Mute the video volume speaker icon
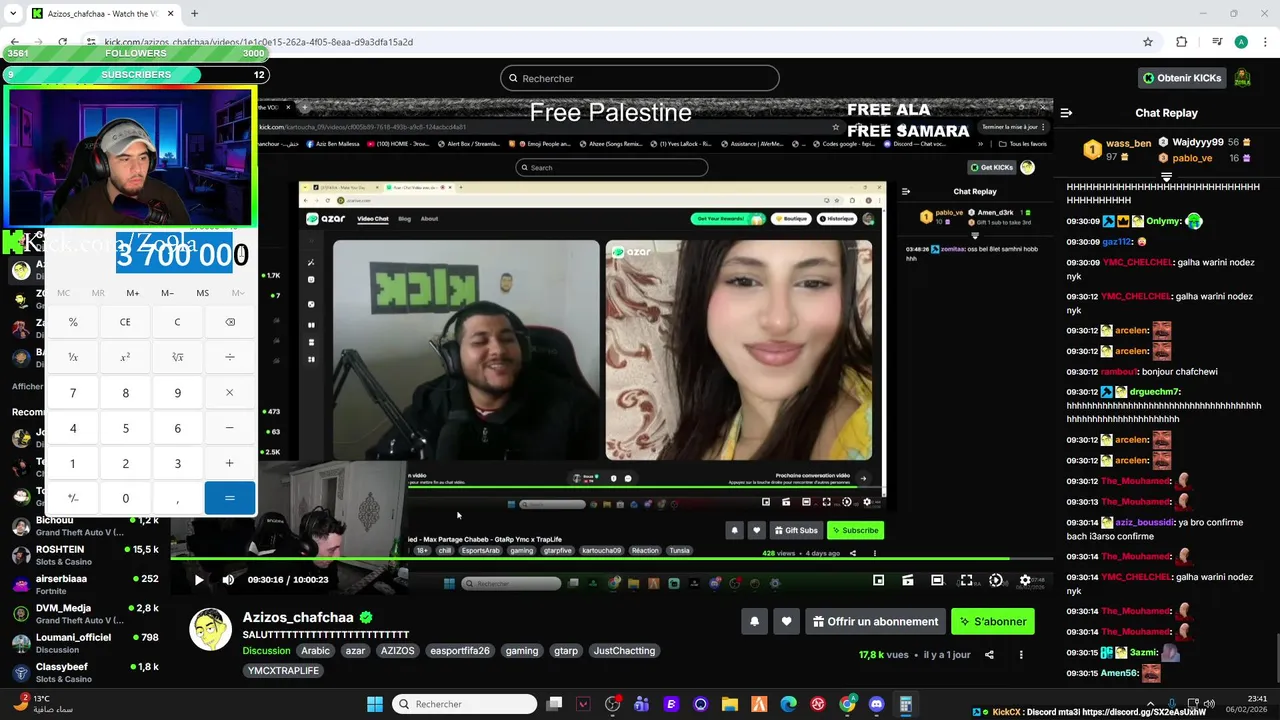The width and height of the screenshot is (1280, 720). (x=228, y=580)
